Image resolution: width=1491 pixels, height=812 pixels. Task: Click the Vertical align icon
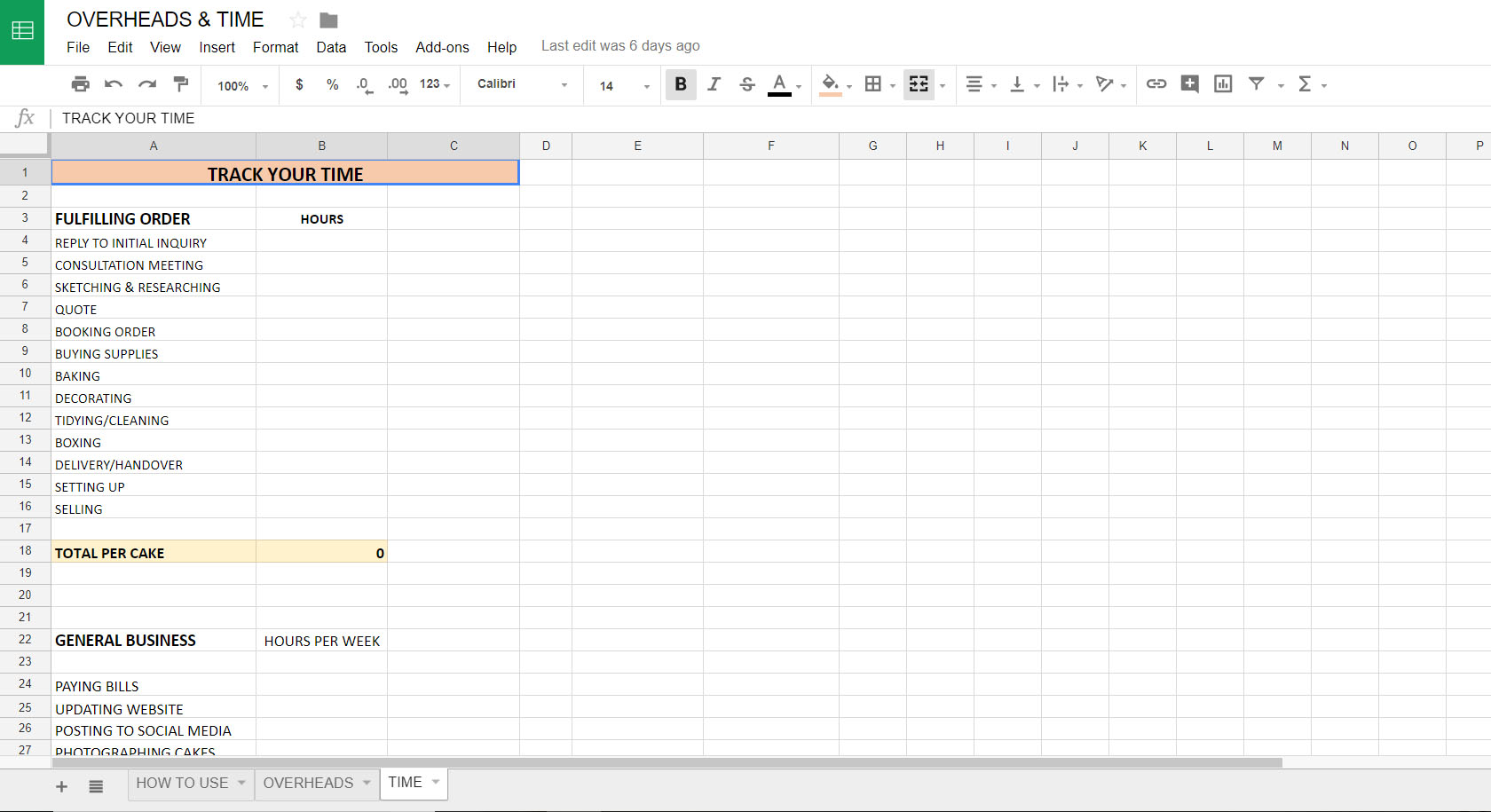click(1017, 84)
